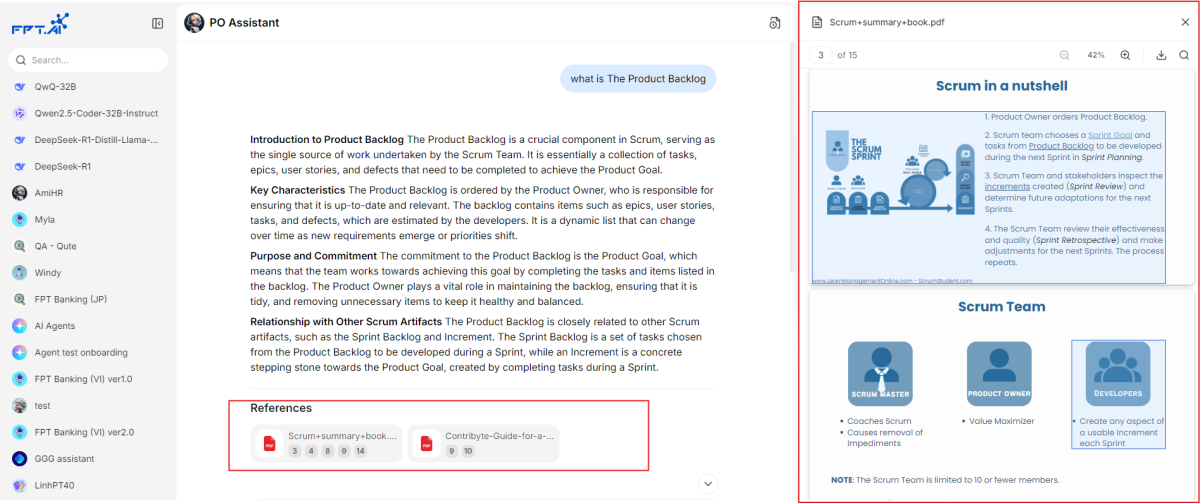Click the 42% zoom level value
Image resolution: width=1200 pixels, height=503 pixels.
coord(1095,55)
